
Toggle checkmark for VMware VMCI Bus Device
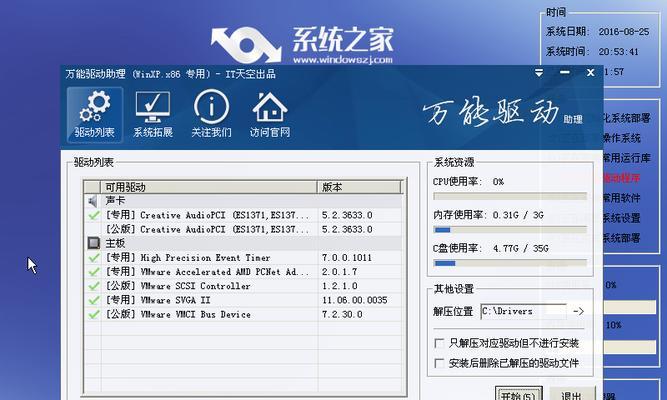coord(94,314)
